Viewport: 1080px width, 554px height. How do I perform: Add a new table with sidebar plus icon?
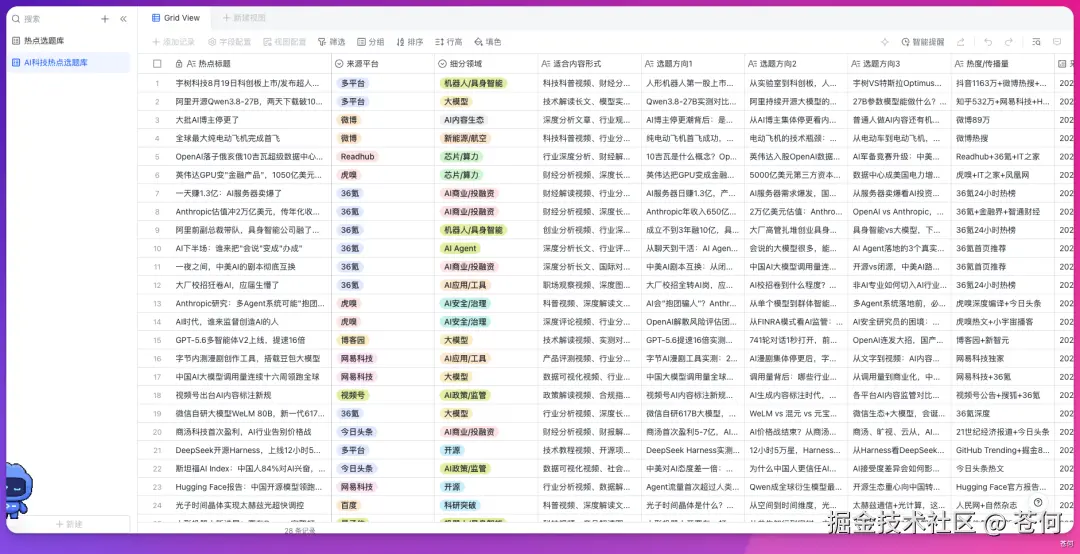click(x=105, y=19)
